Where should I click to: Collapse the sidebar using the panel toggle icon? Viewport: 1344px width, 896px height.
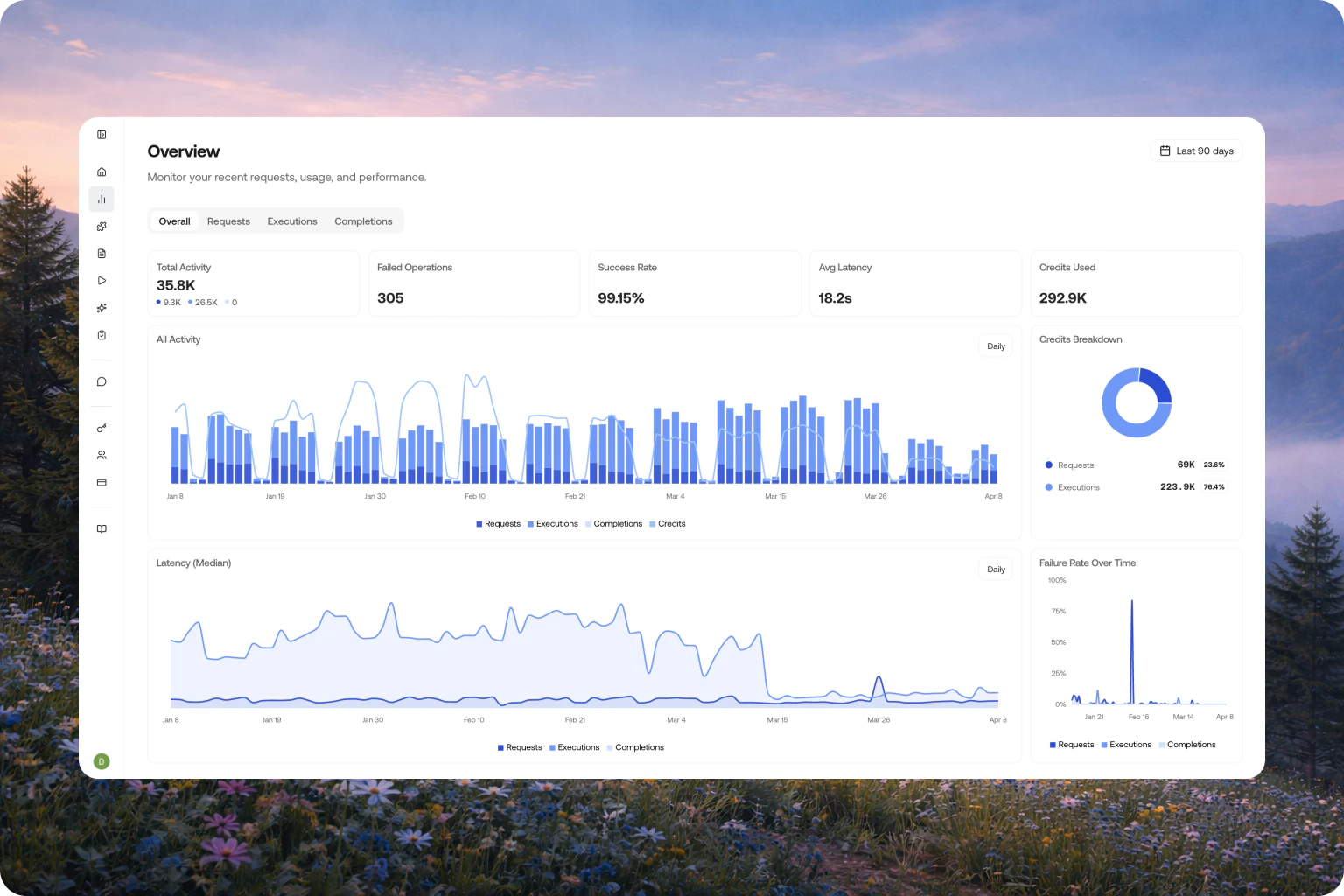101,134
